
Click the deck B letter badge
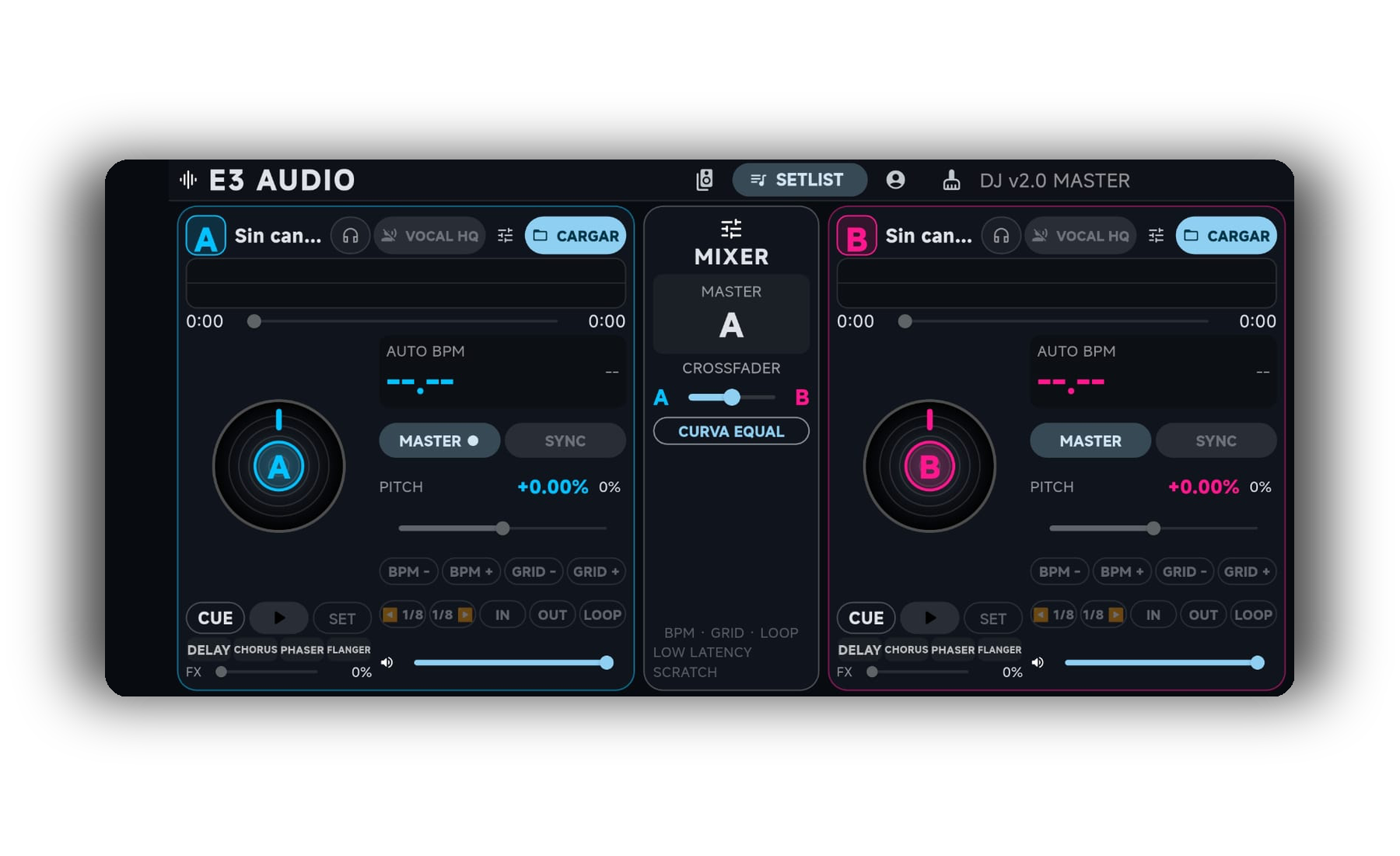pos(856,236)
